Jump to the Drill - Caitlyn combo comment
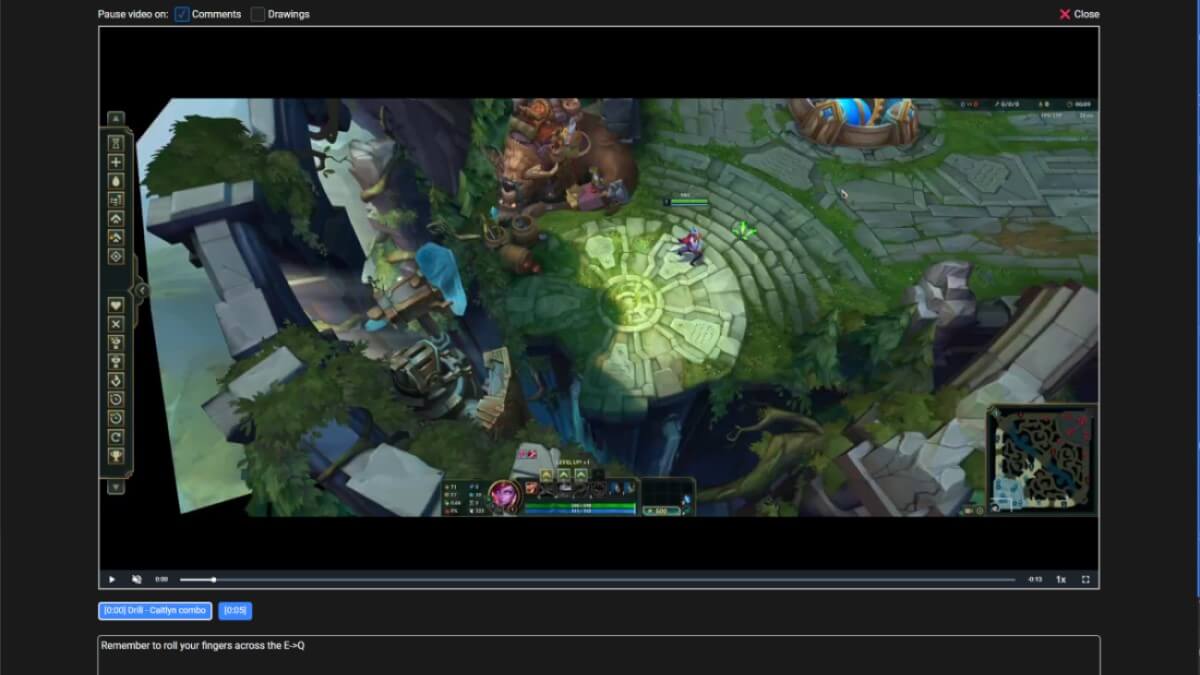 155,610
